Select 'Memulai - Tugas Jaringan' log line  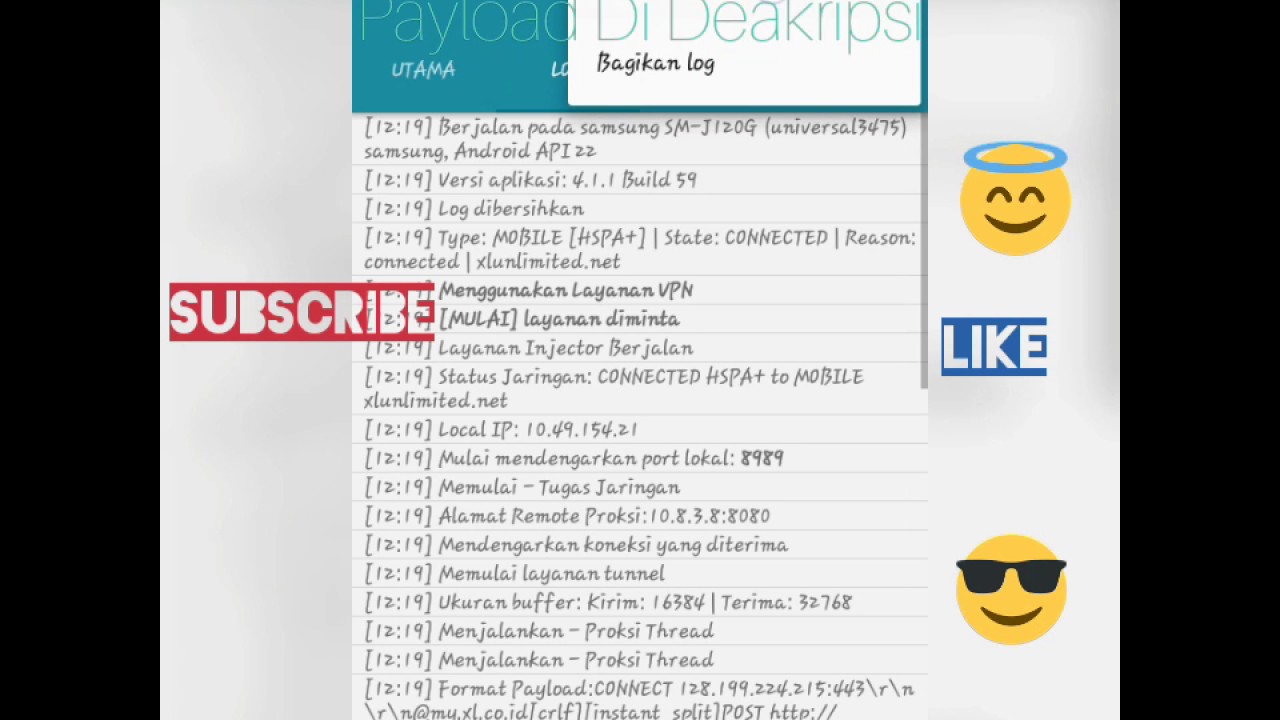pyautogui.click(x=640, y=487)
